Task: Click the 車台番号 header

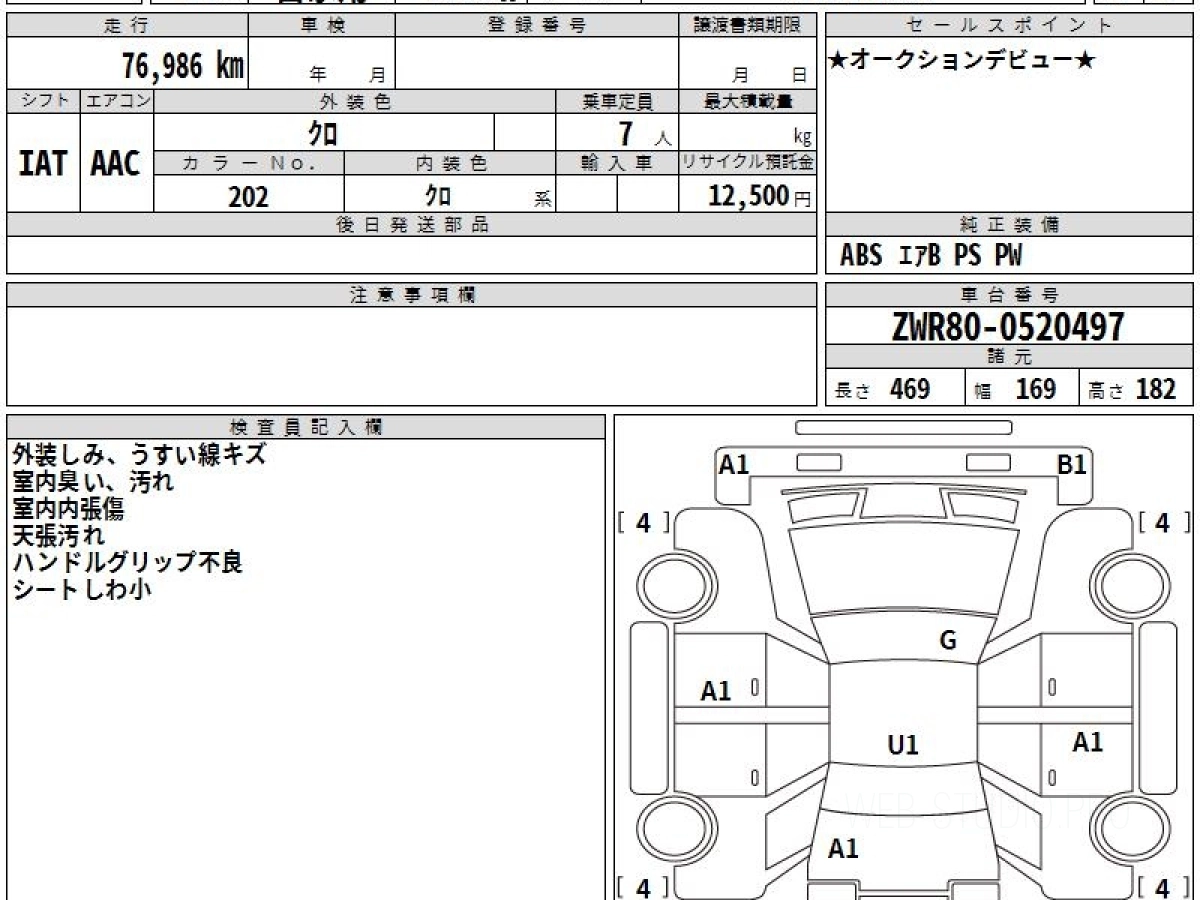Action: 1010,295
